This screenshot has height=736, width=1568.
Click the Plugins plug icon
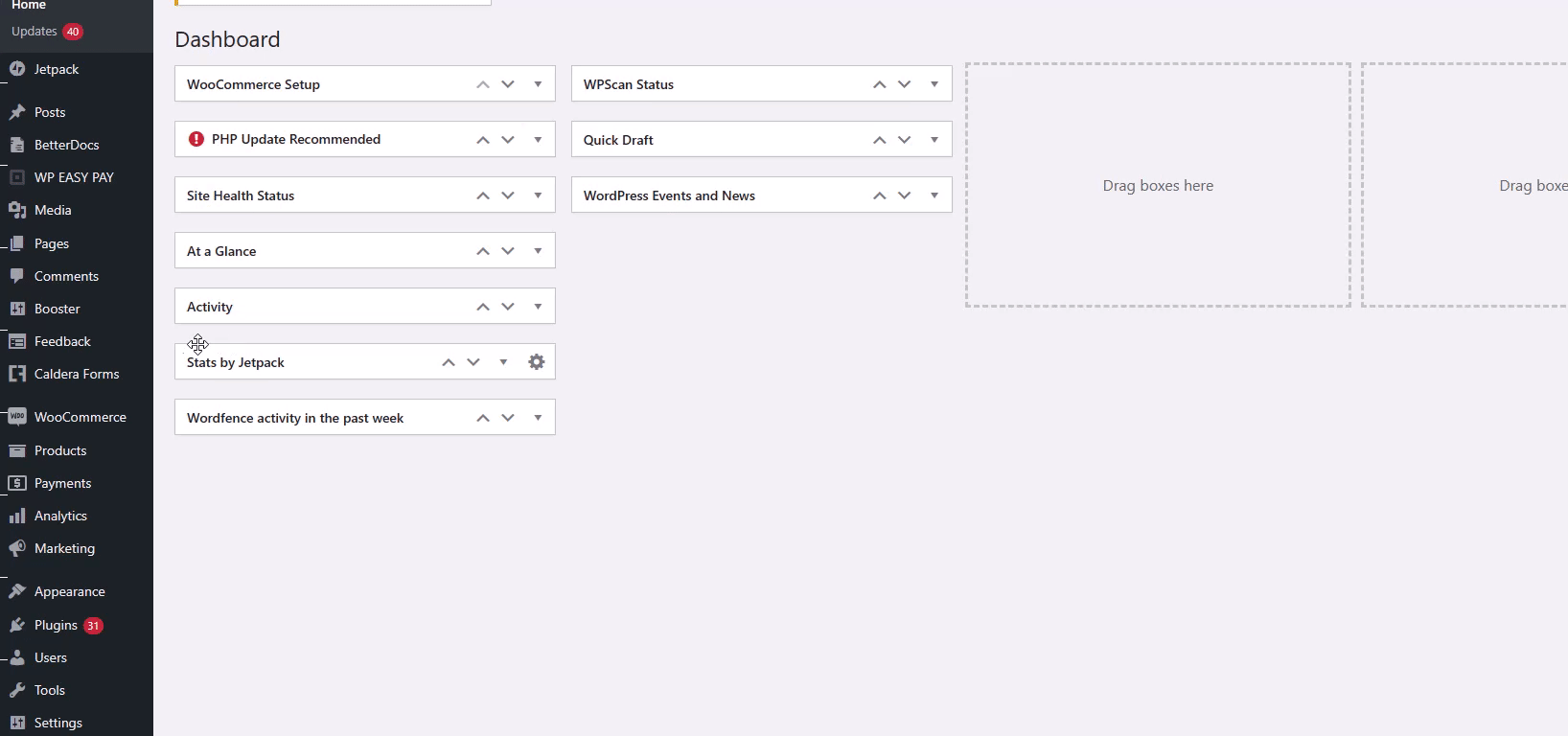(17, 625)
